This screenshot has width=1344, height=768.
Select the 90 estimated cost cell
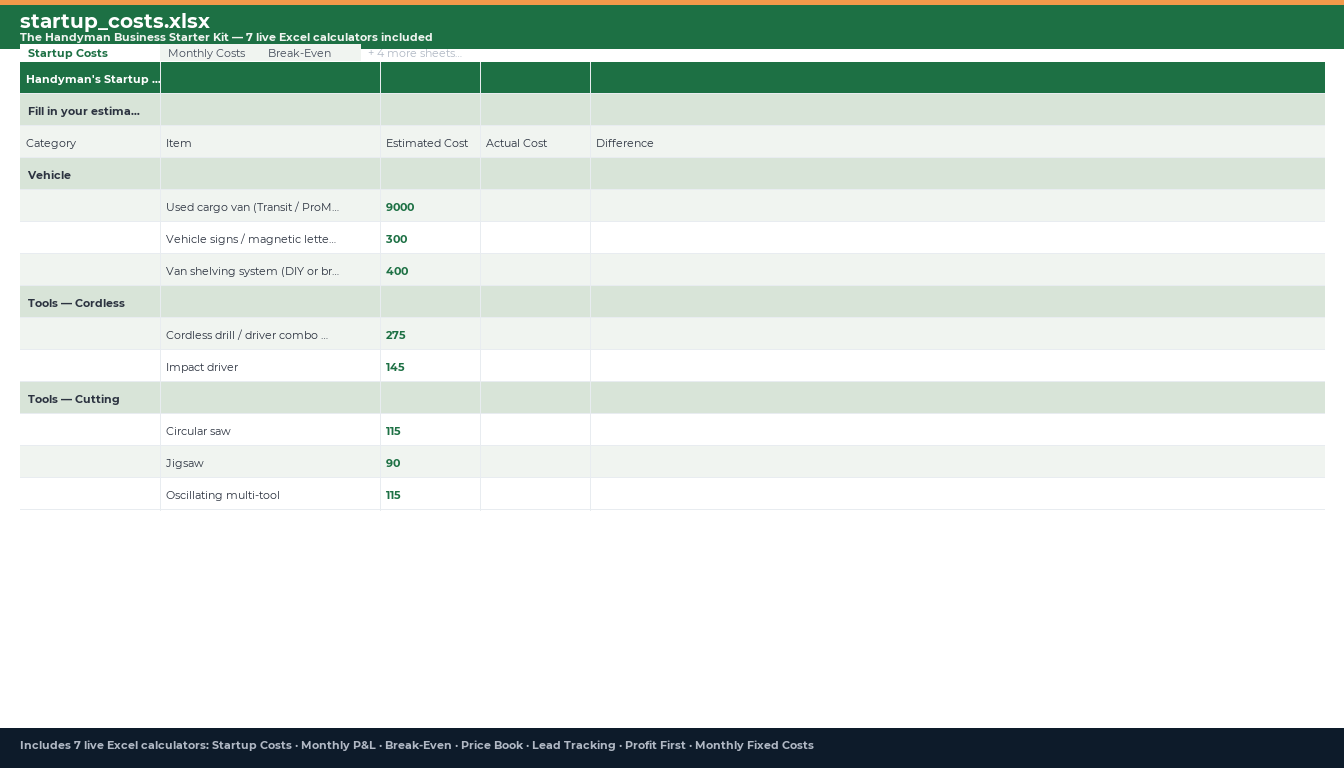click(430, 462)
